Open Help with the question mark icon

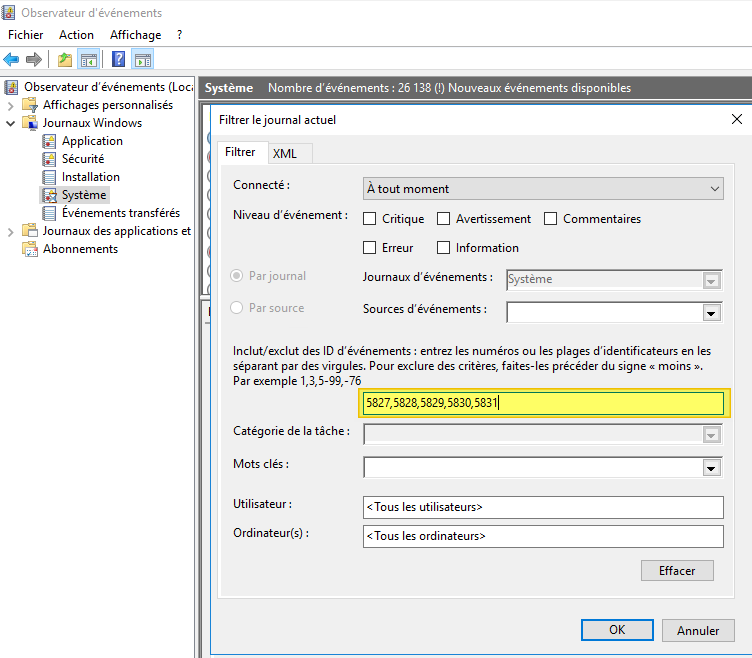click(119, 60)
